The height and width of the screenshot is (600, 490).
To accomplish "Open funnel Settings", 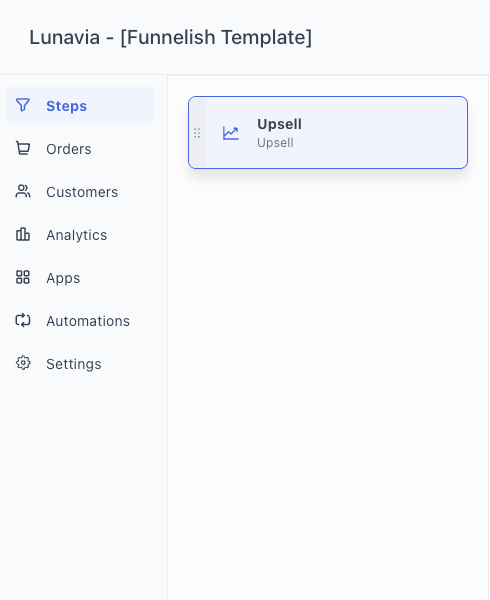I will click(x=80, y=364).
